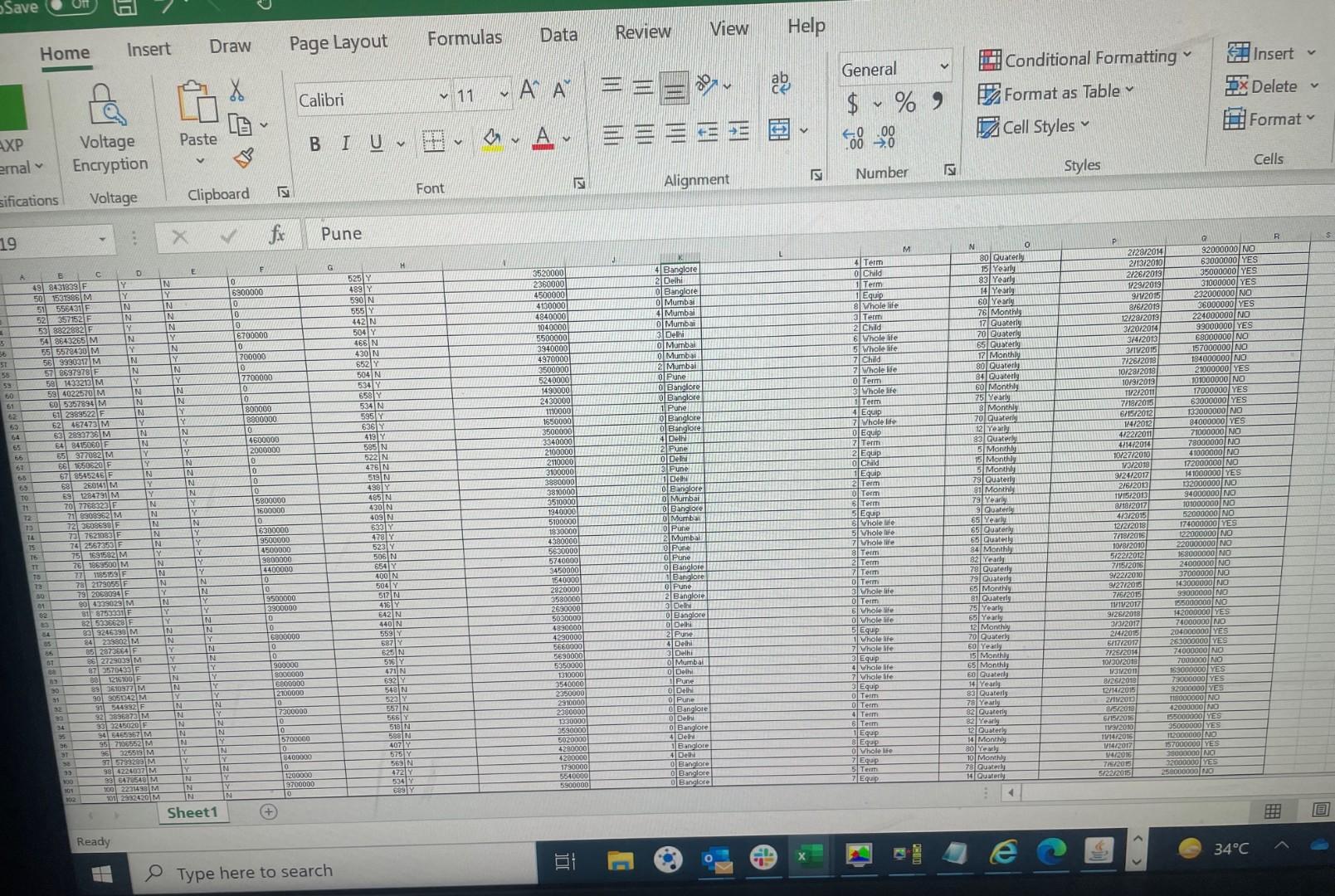Screen dimensions: 1335x896
Task: Select the Format Painter tool
Action: (x=243, y=158)
